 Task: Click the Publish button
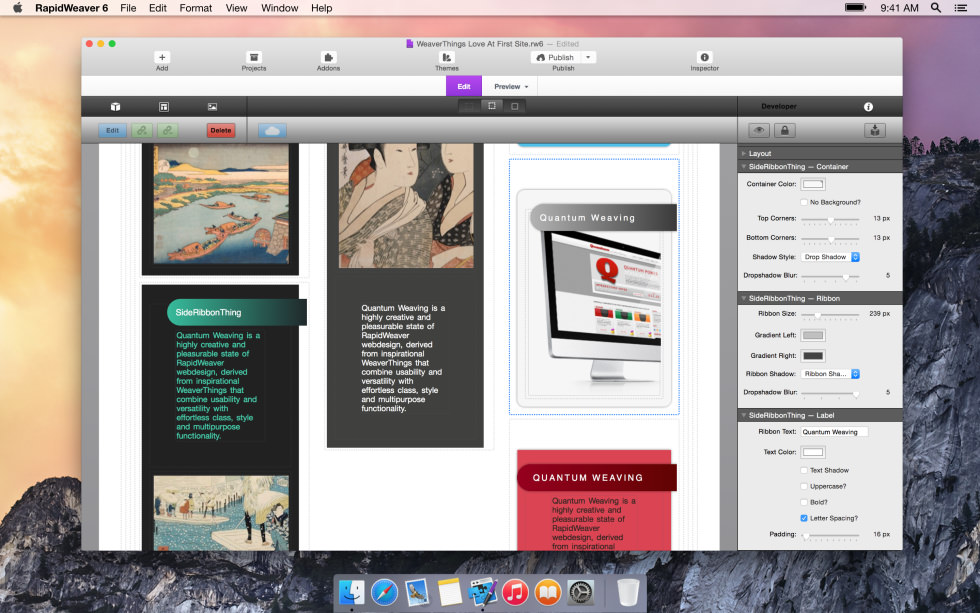(x=556, y=57)
